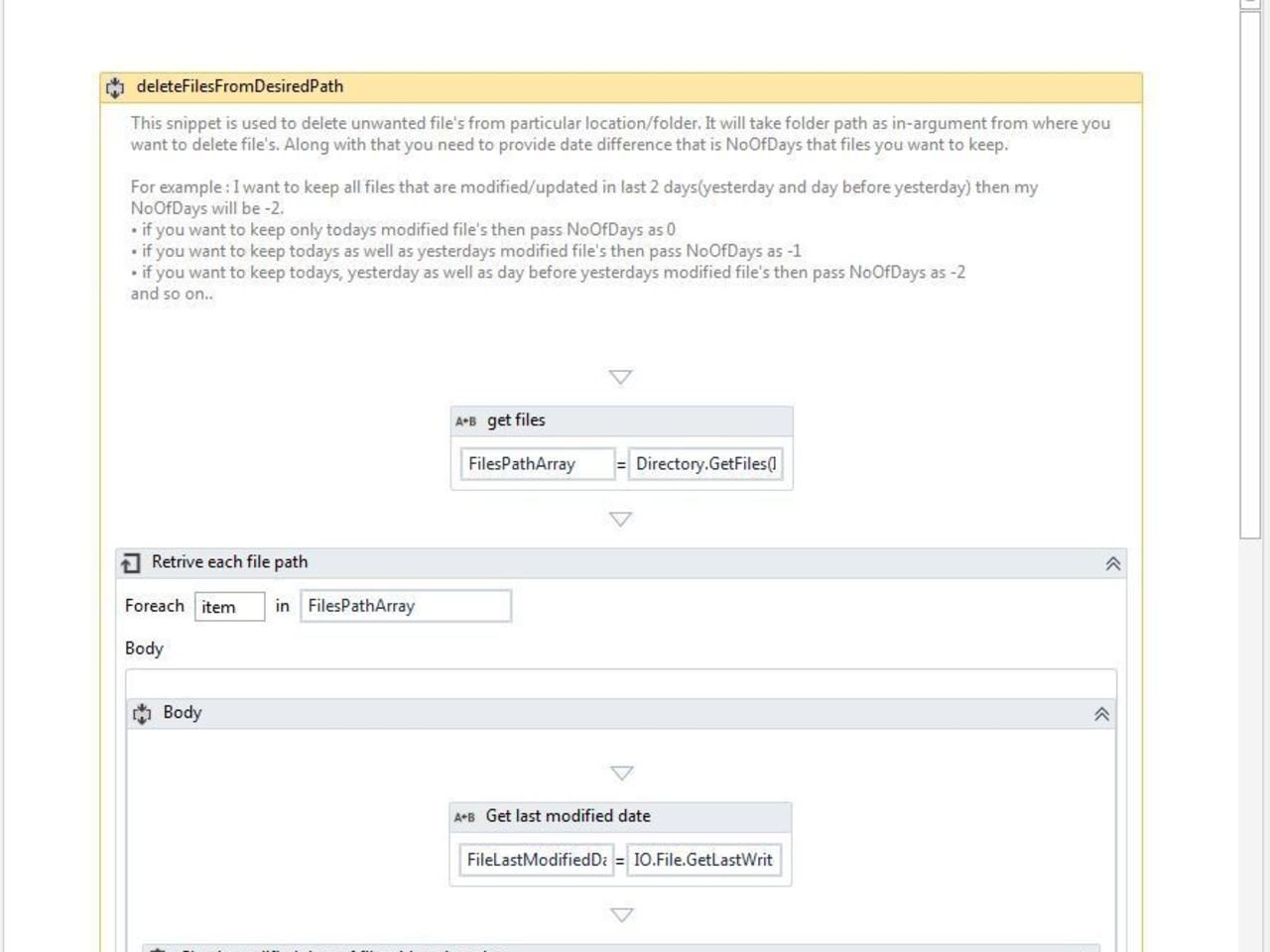The width and height of the screenshot is (1270, 952).
Task: Edit the Foreach item variable field
Action: (229, 606)
